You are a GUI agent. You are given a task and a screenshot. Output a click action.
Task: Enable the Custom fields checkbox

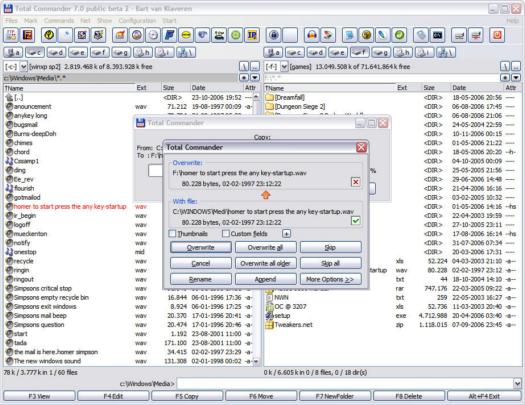click(x=226, y=234)
